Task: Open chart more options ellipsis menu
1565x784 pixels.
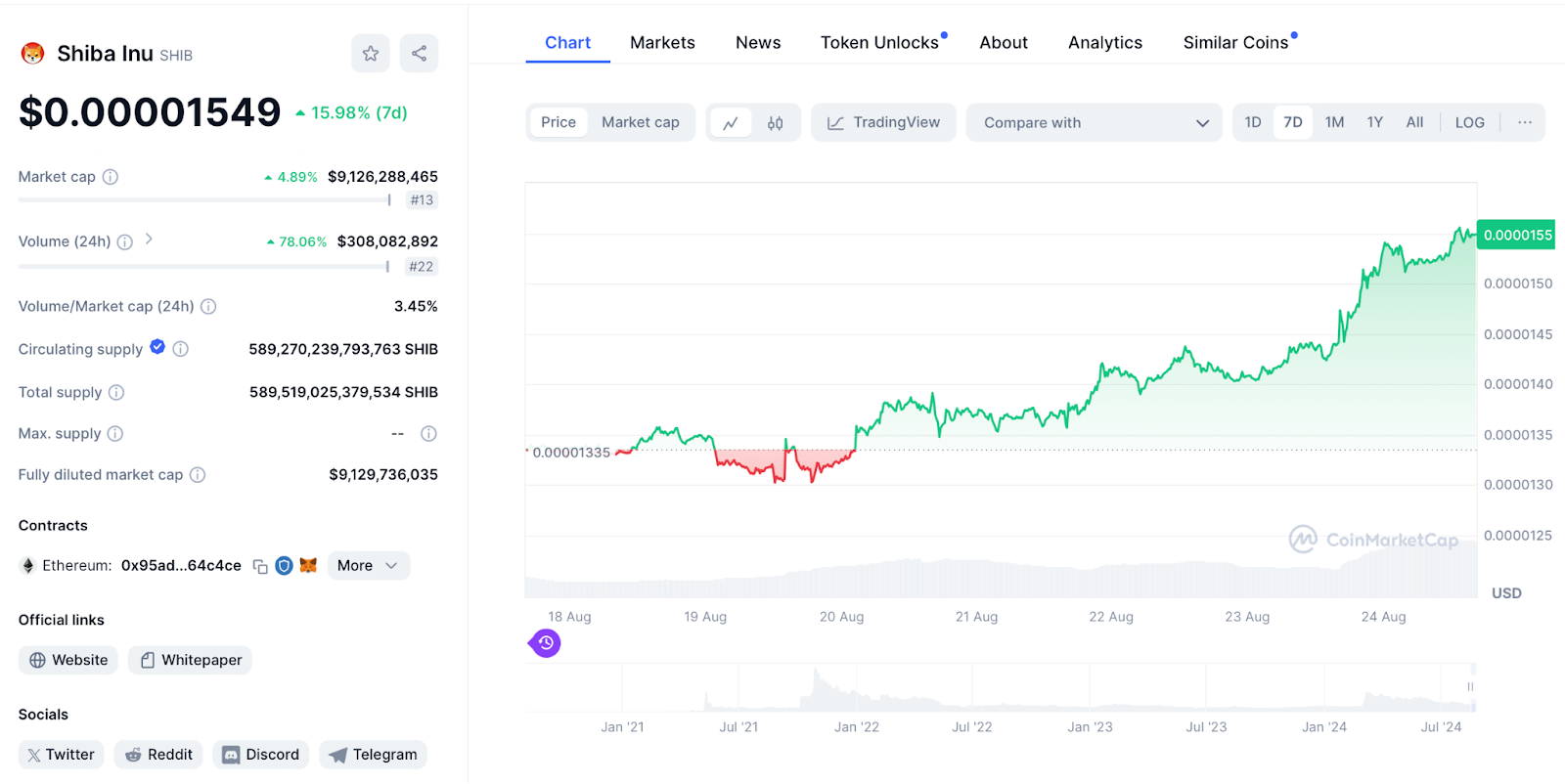Action: [x=1525, y=122]
